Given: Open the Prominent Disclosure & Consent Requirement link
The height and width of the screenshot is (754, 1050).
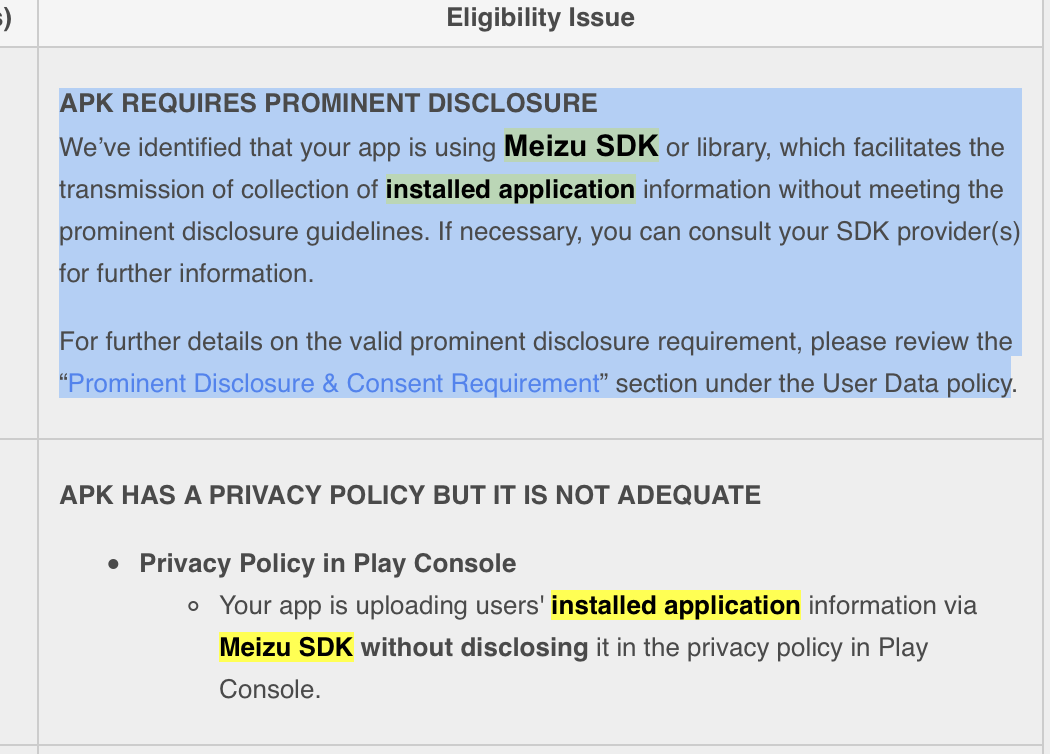Looking at the screenshot, I should [333, 383].
